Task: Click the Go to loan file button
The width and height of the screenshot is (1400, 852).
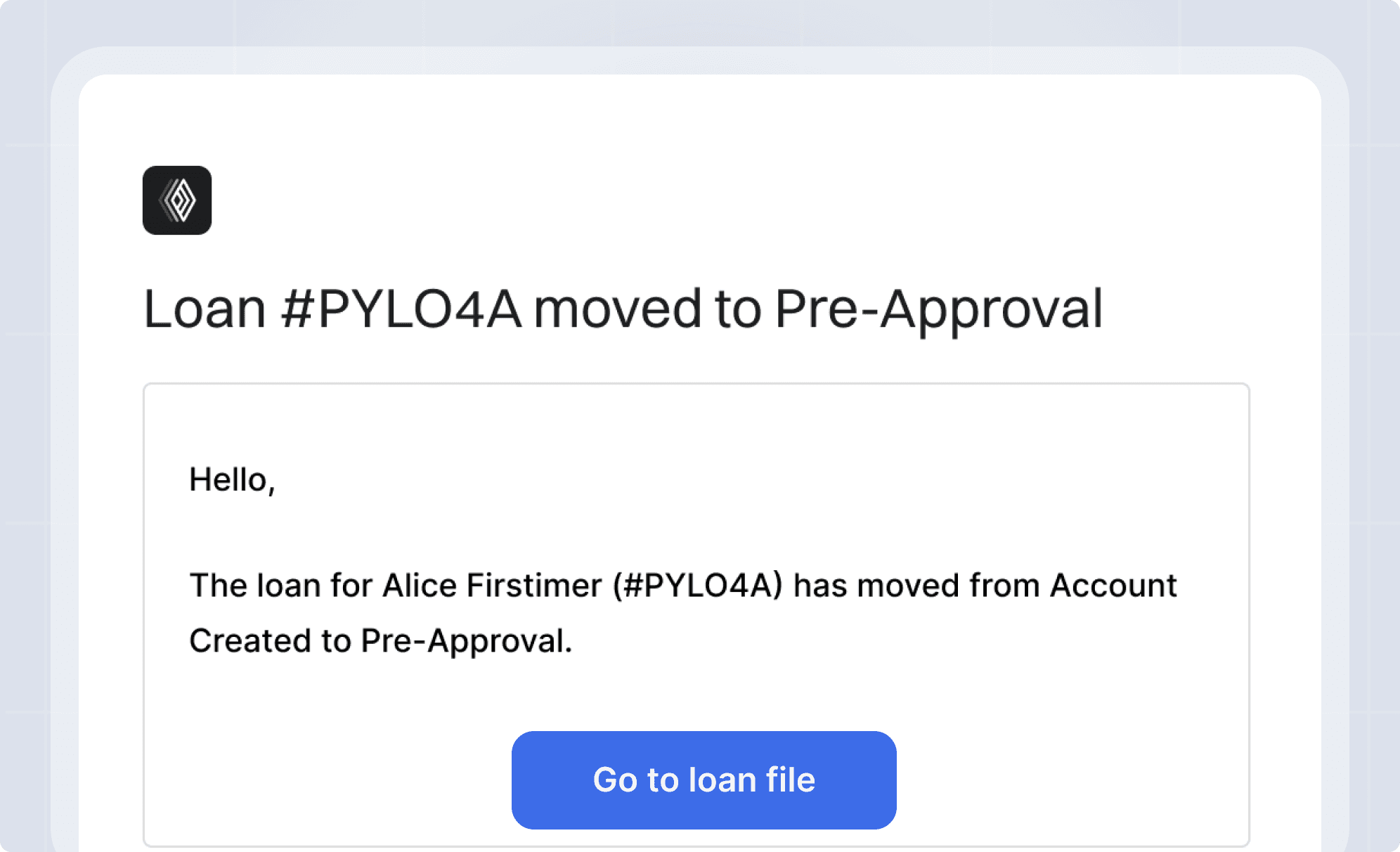Action: [704, 780]
